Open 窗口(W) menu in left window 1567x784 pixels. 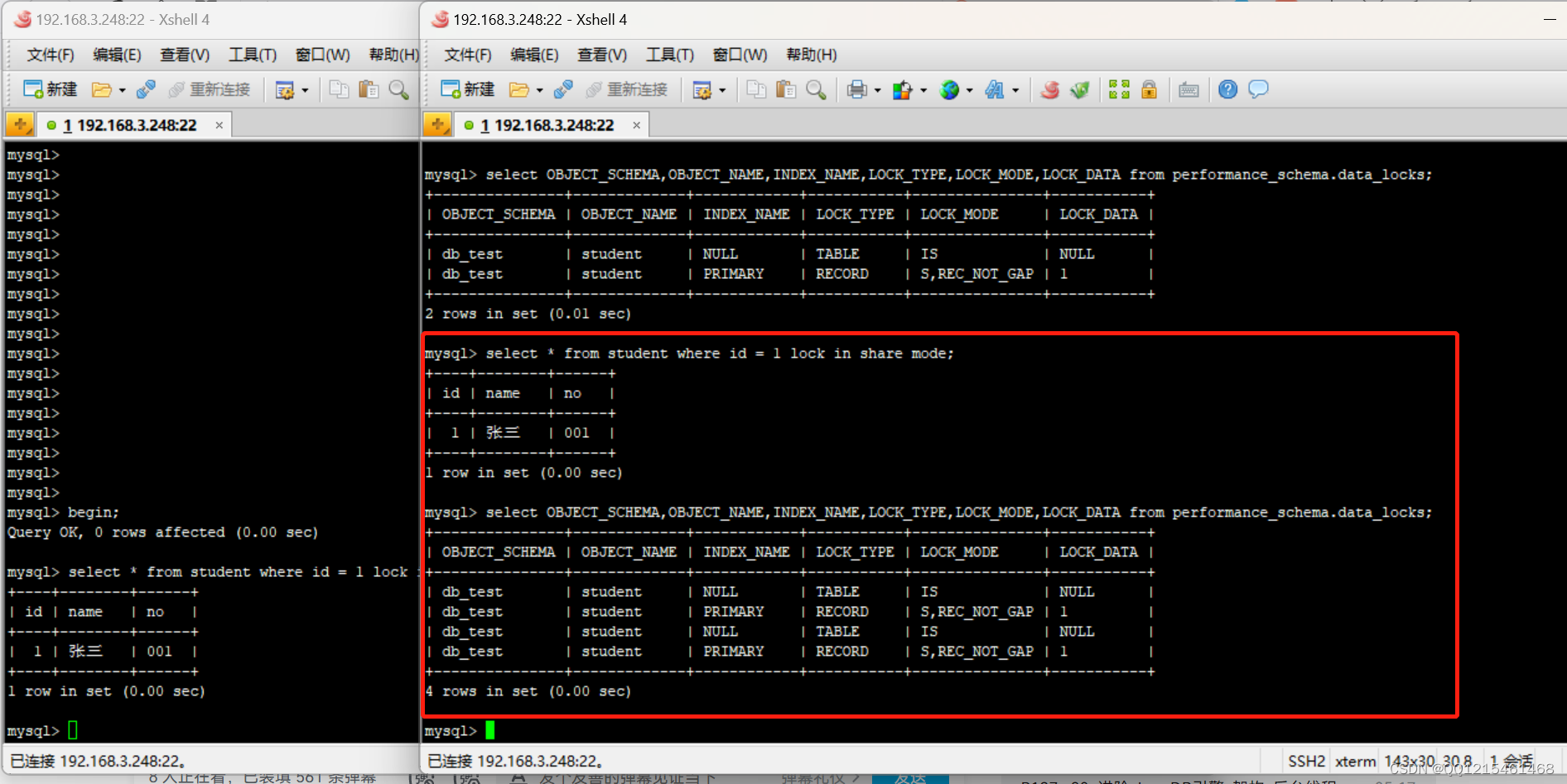(323, 55)
